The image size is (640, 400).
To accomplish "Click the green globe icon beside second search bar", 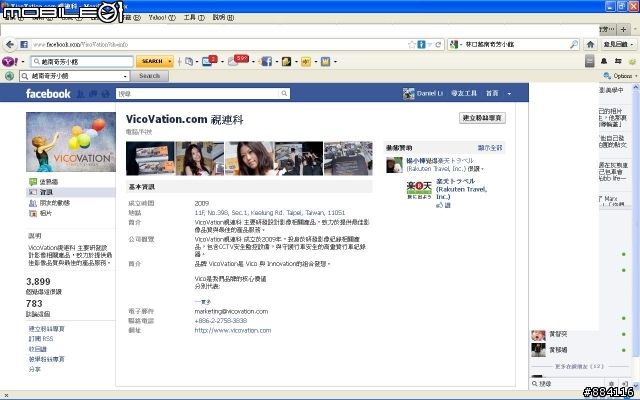I will tap(9, 76).
